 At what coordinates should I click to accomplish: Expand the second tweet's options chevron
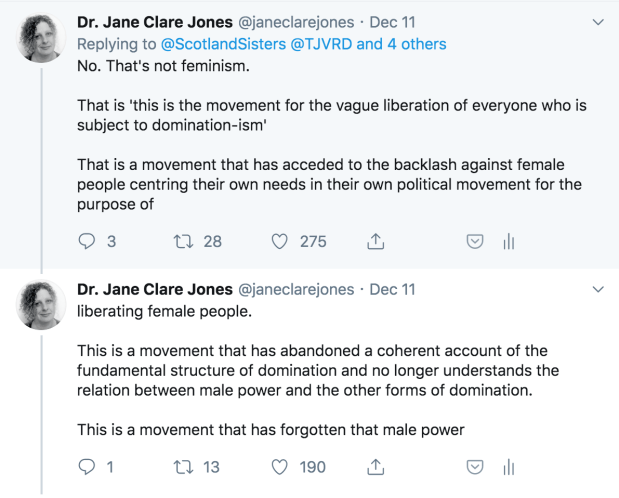(x=598, y=289)
